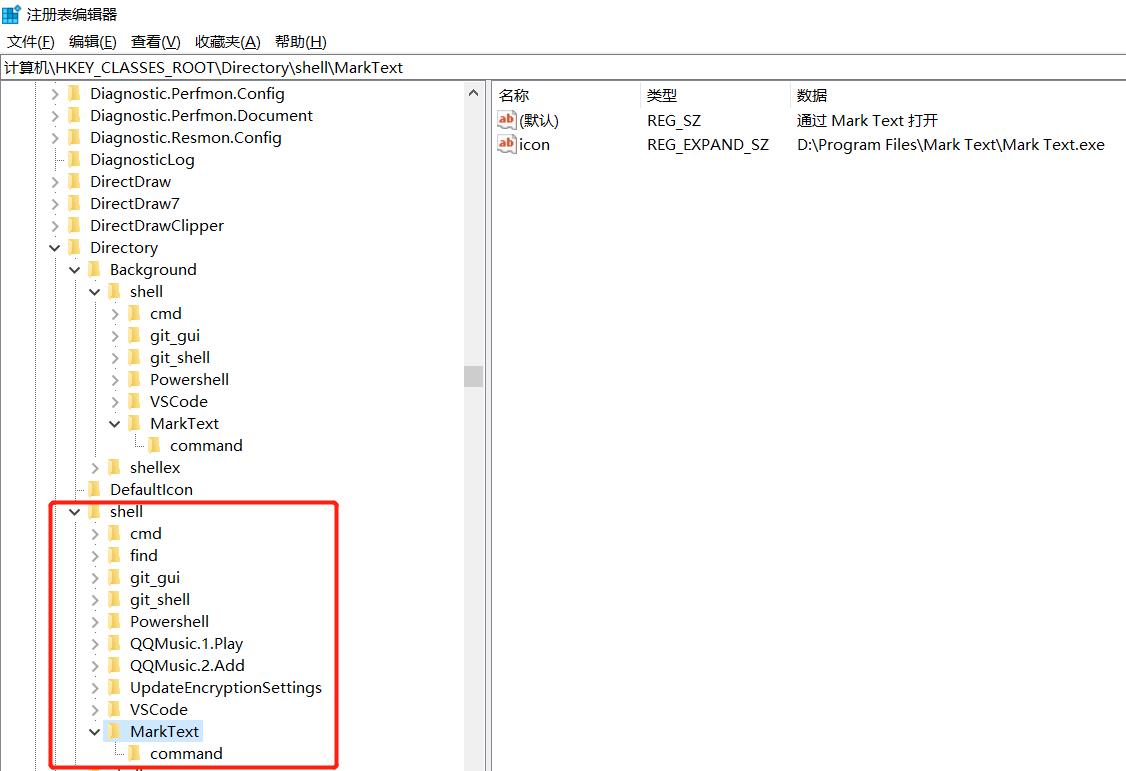Click the Diagnostic.Perfmon.Document folder icon
The height and width of the screenshot is (771, 1126).
[74, 116]
